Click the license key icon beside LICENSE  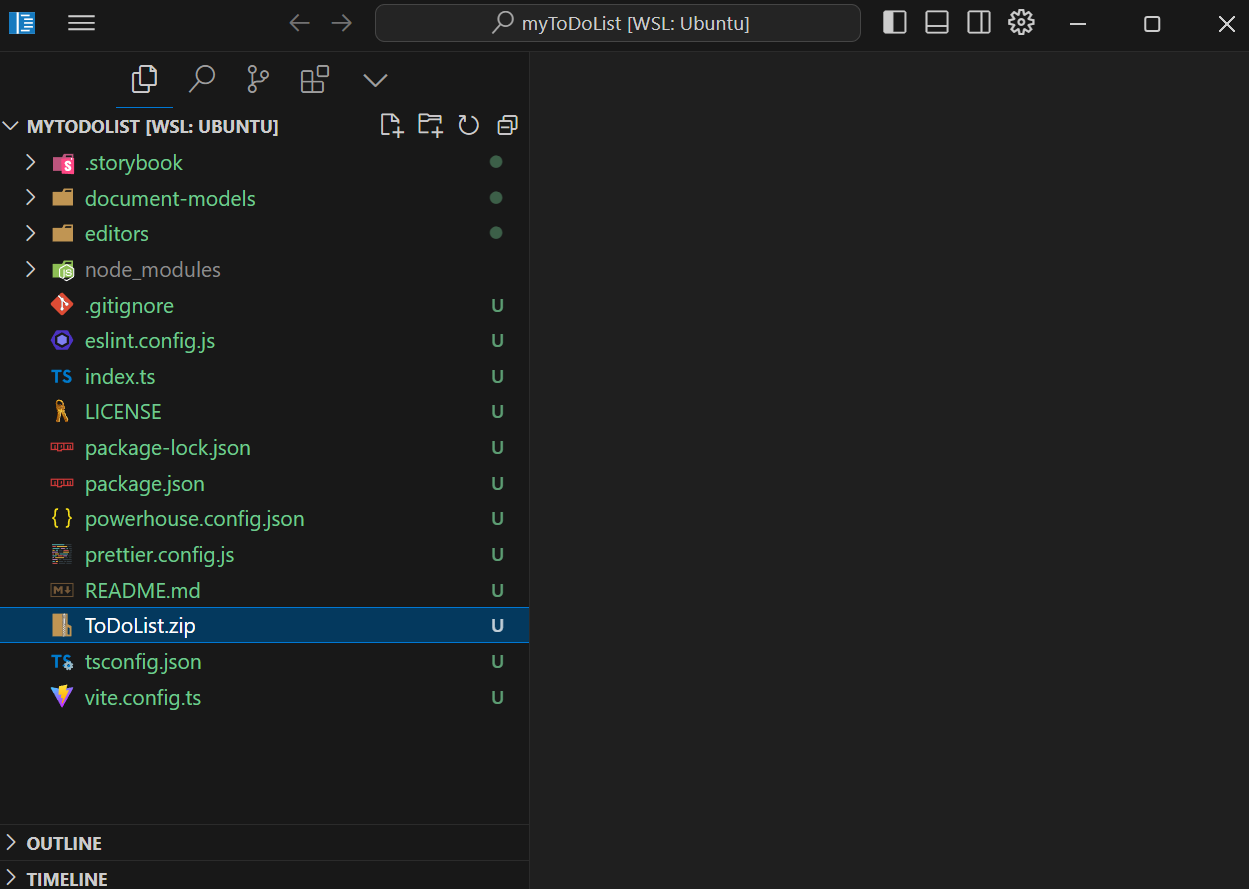(x=62, y=411)
